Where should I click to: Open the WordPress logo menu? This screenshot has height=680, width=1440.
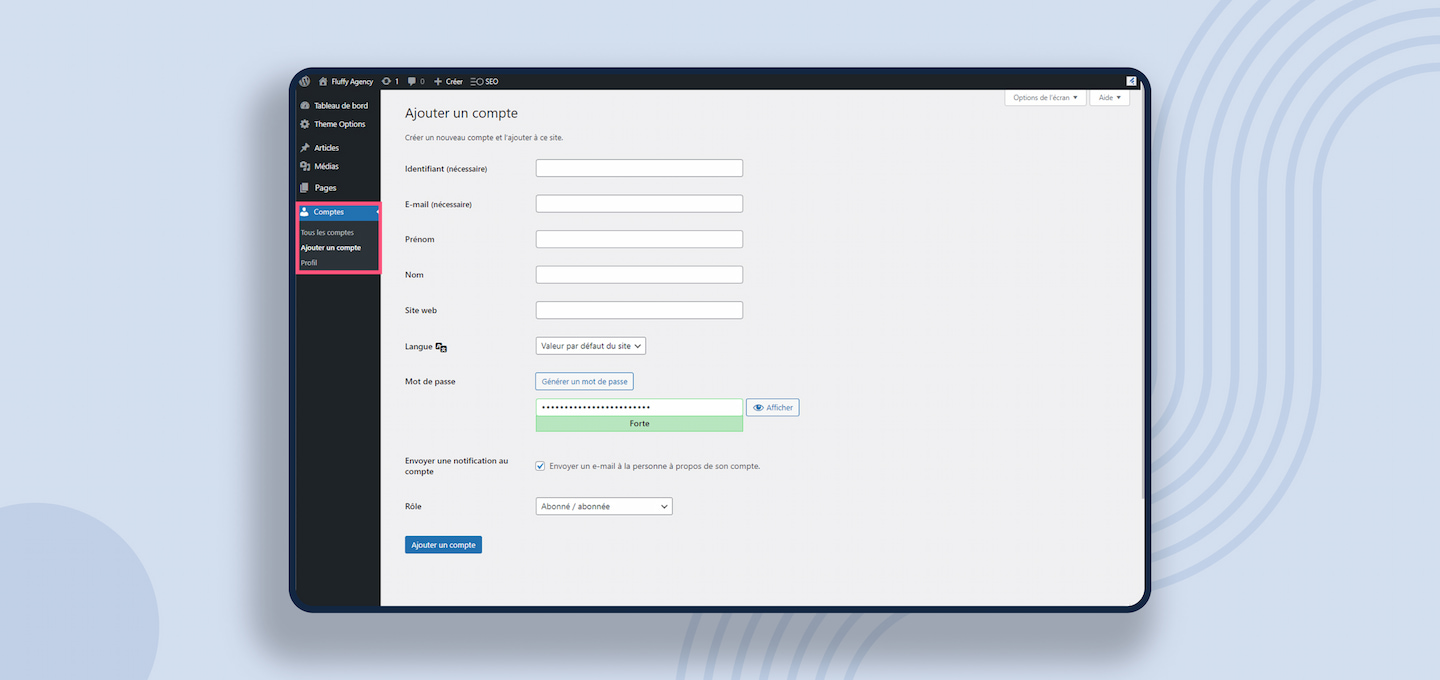tap(305, 81)
